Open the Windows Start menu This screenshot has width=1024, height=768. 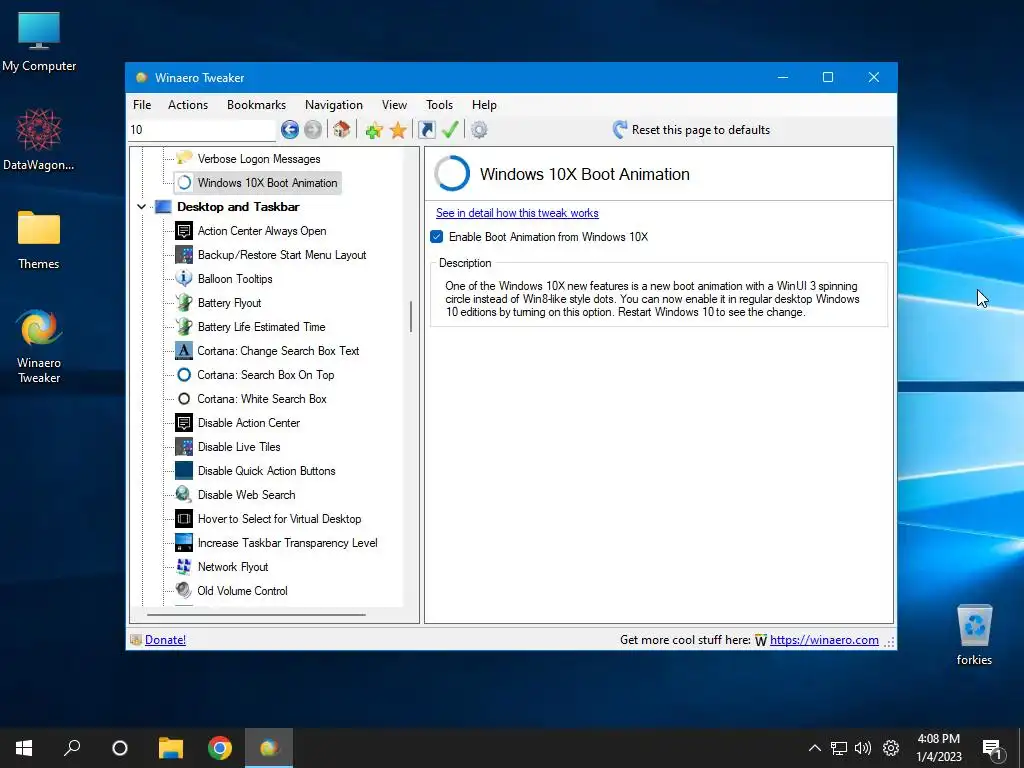(x=24, y=748)
